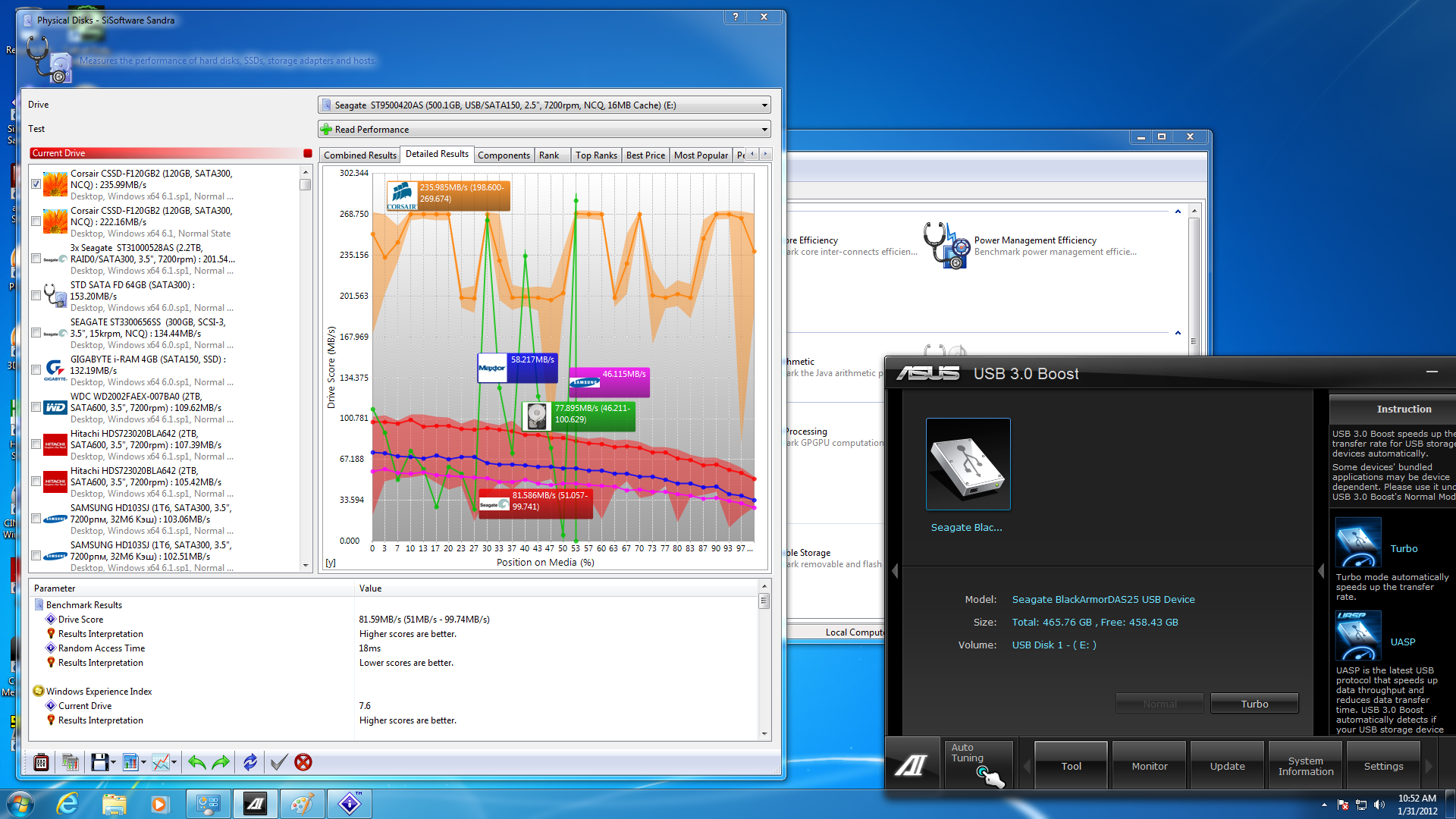Check the GIGABYTE i-RAM 4GB checkbox

36,370
